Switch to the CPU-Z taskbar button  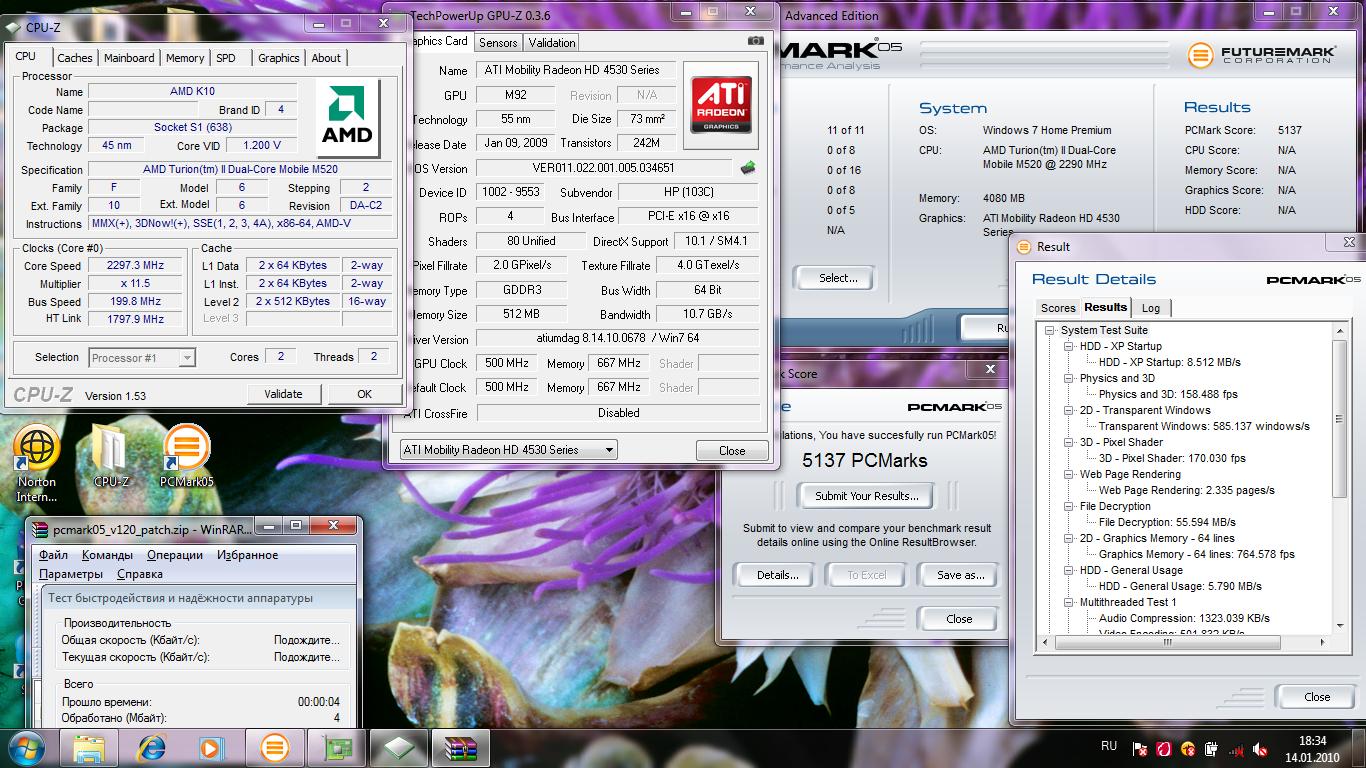[398, 747]
